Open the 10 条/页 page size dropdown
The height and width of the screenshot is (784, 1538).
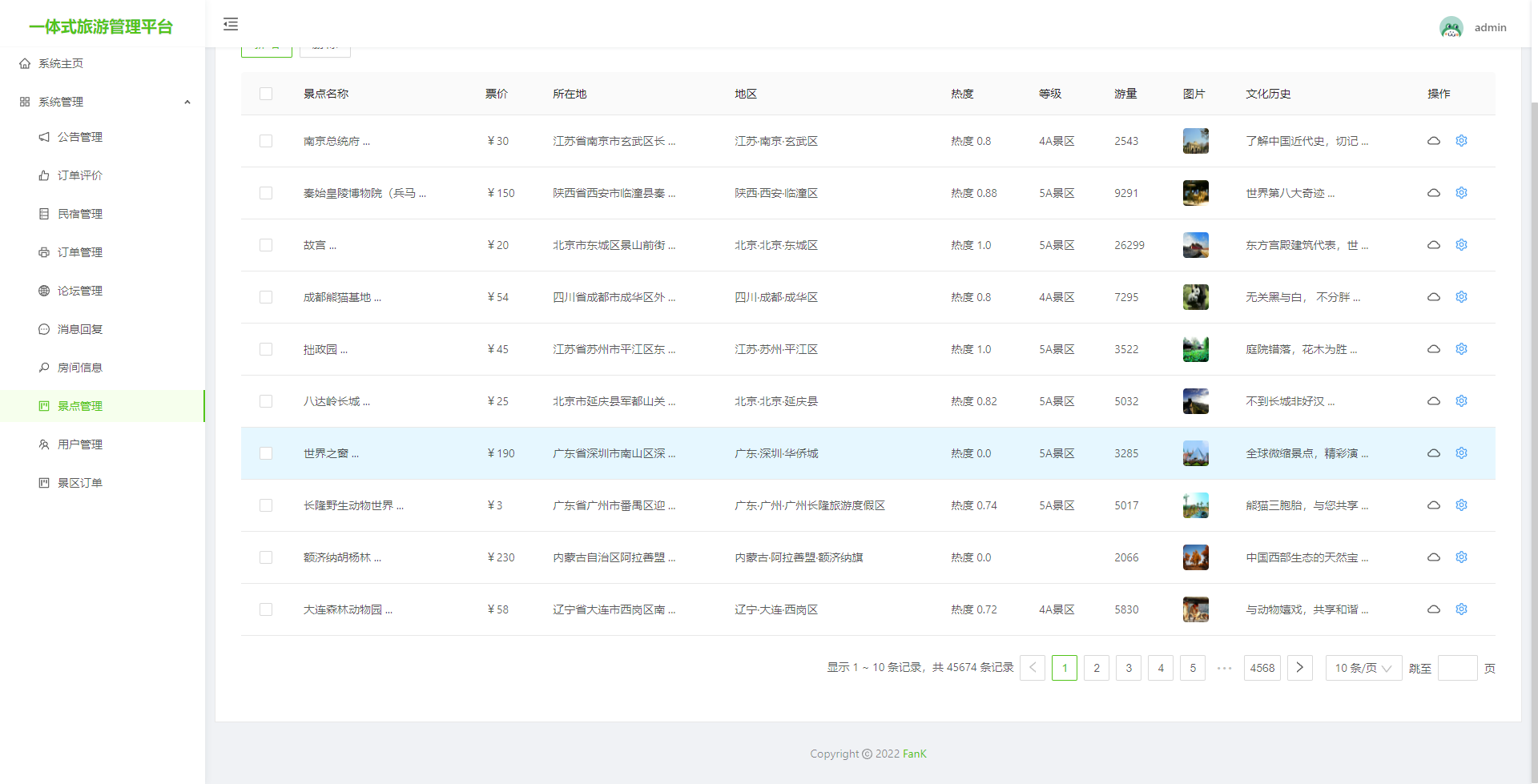point(1363,668)
